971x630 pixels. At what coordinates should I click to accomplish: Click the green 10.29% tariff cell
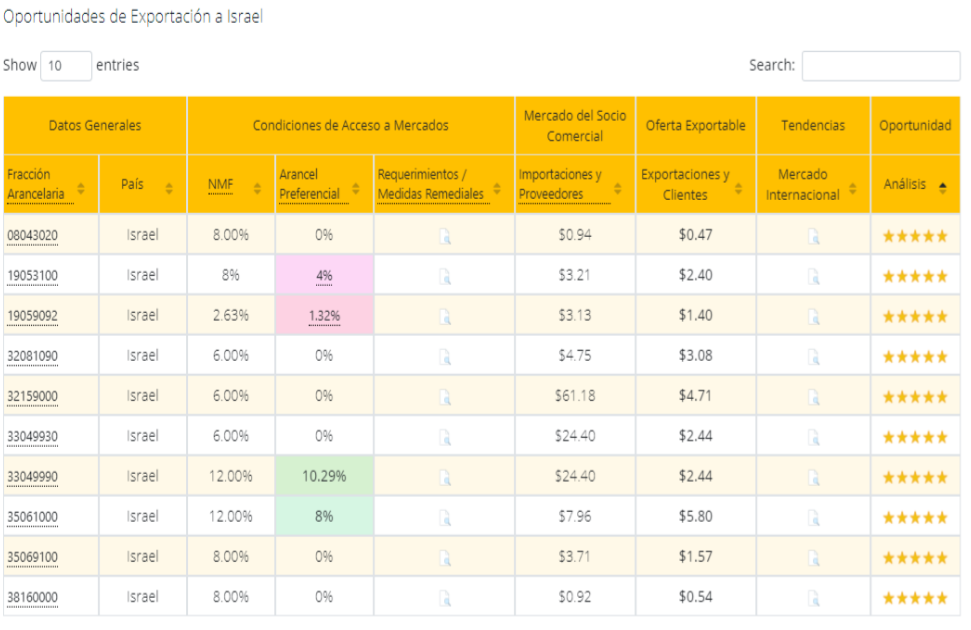(323, 476)
